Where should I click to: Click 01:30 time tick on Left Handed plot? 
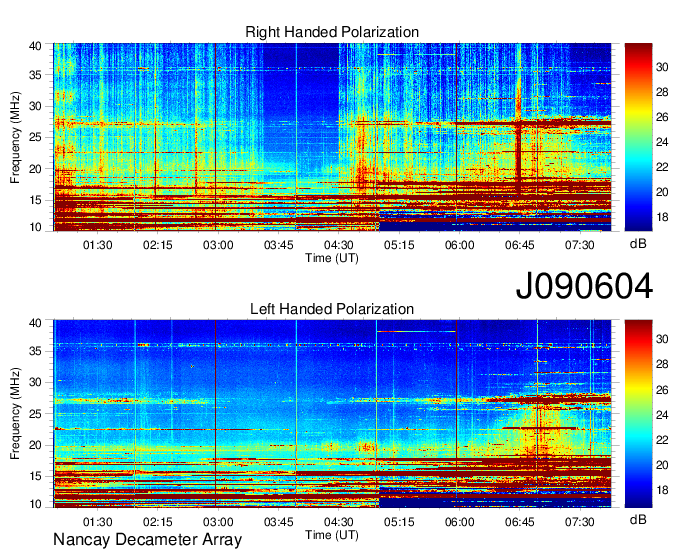coord(98,522)
